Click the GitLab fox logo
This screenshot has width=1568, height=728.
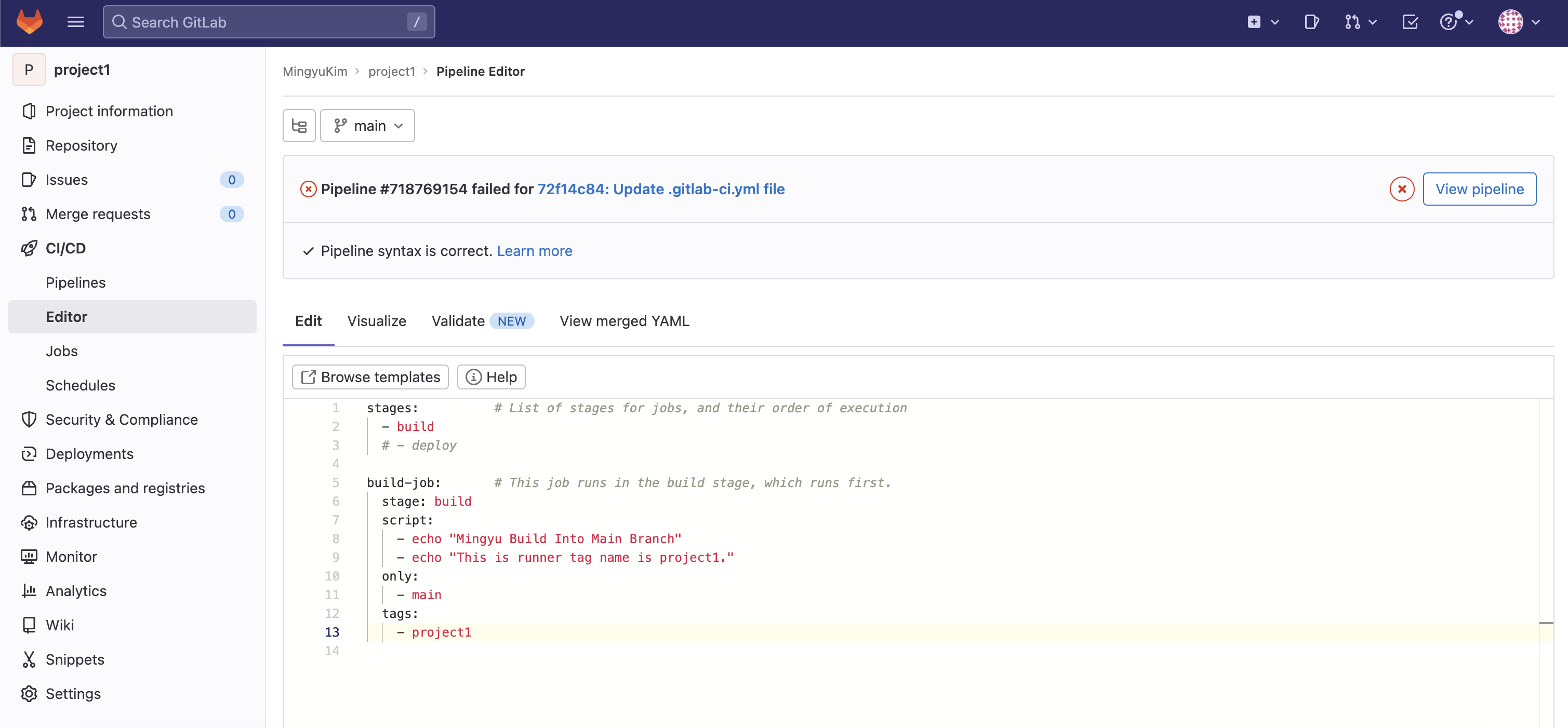click(29, 22)
